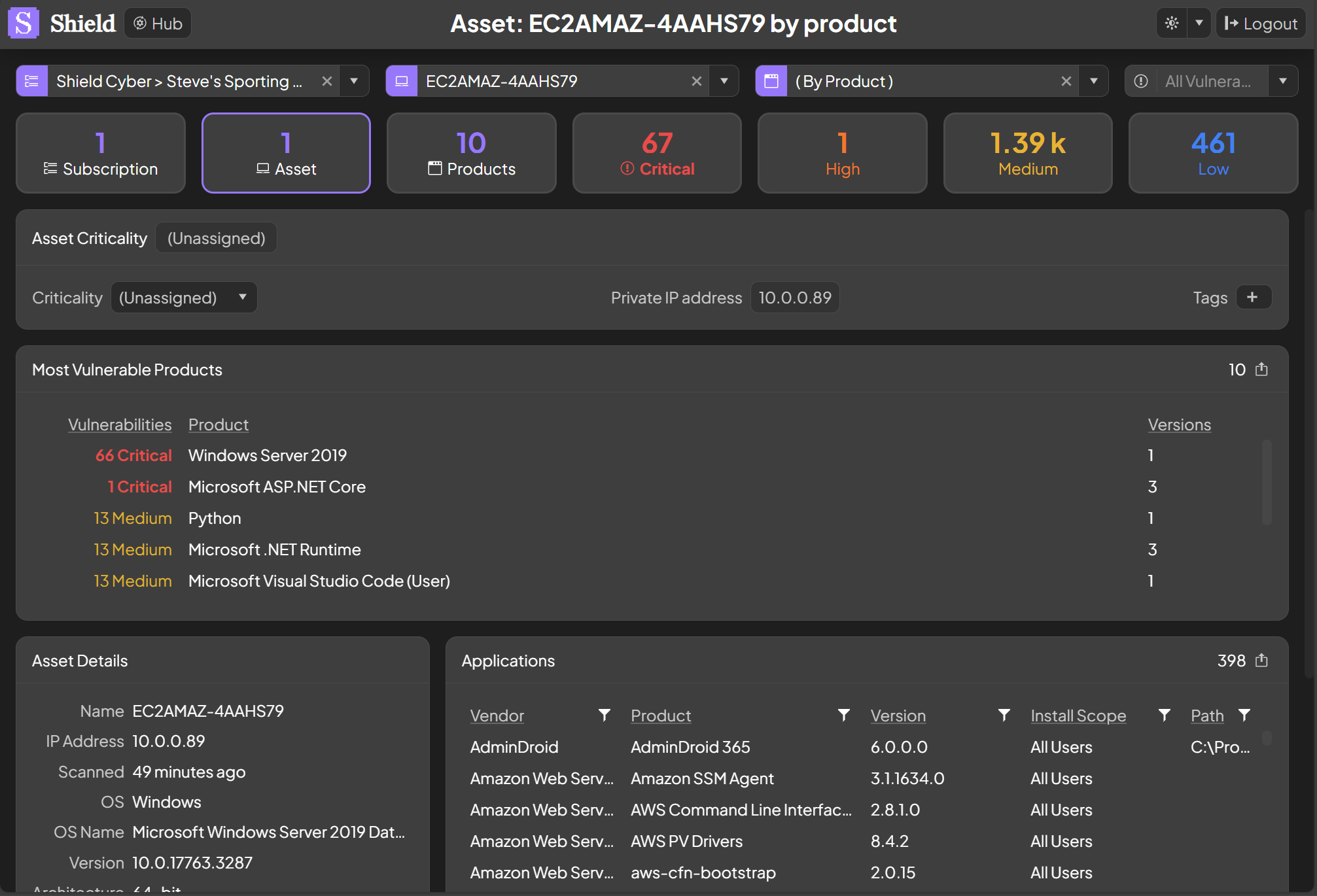Select the 1.39 k Medium card
The width and height of the screenshot is (1317, 896).
point(1028,153)
